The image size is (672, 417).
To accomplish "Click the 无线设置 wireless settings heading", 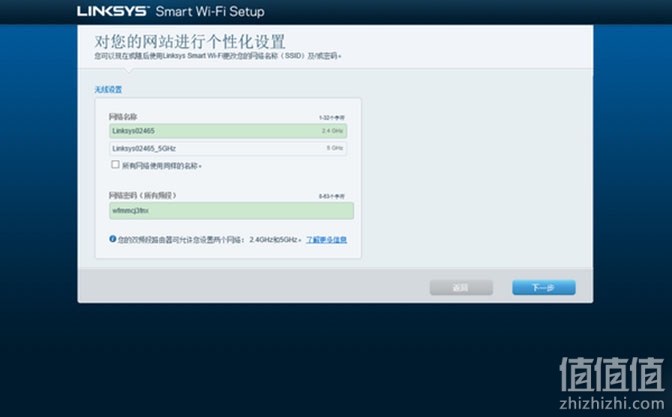I will pyautogui.click(x=108, y=90).
